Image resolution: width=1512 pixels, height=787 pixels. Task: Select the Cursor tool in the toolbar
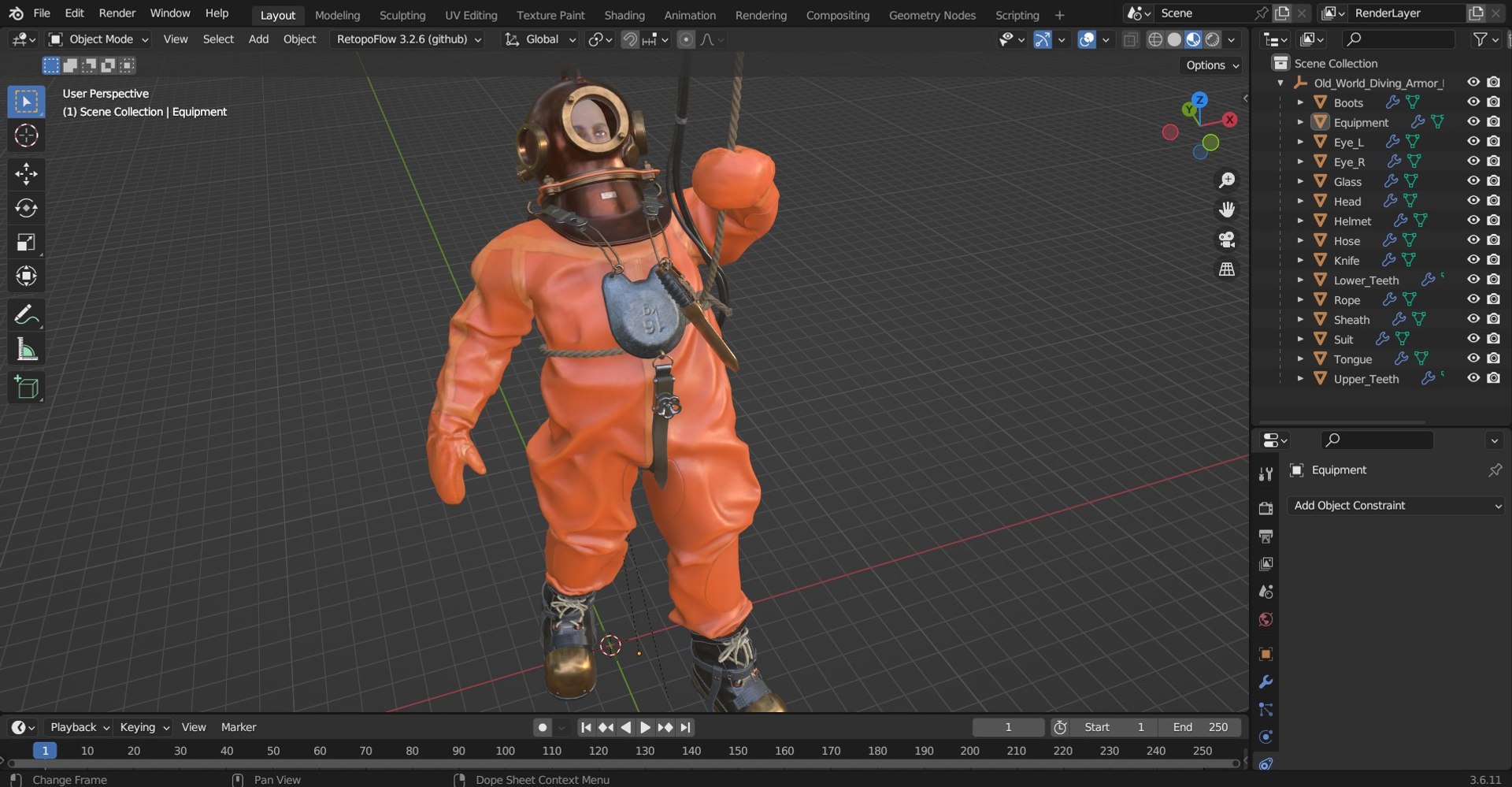(x=26, y=136)
